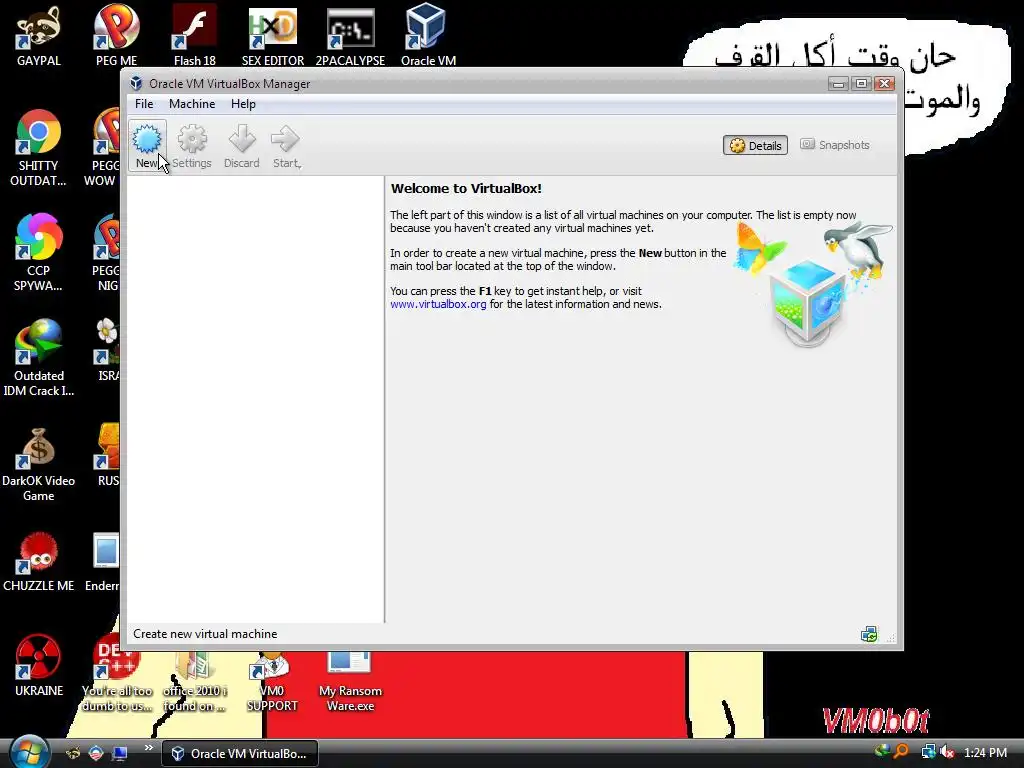Select the UKRAINE radiation desktop icon

point(39,666)
